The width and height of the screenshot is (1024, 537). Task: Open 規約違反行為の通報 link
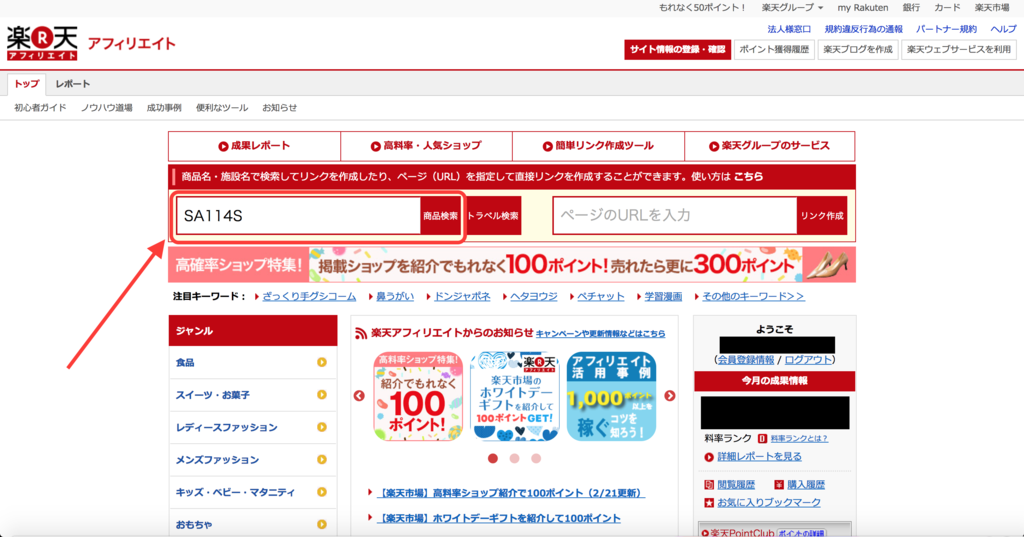click(863, 29)
